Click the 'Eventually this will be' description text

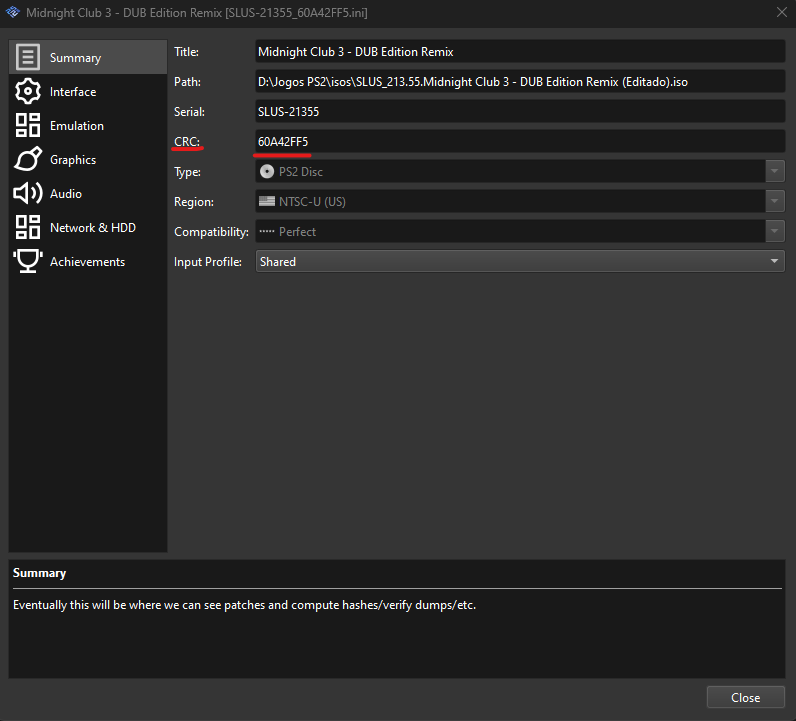point(245,605)
